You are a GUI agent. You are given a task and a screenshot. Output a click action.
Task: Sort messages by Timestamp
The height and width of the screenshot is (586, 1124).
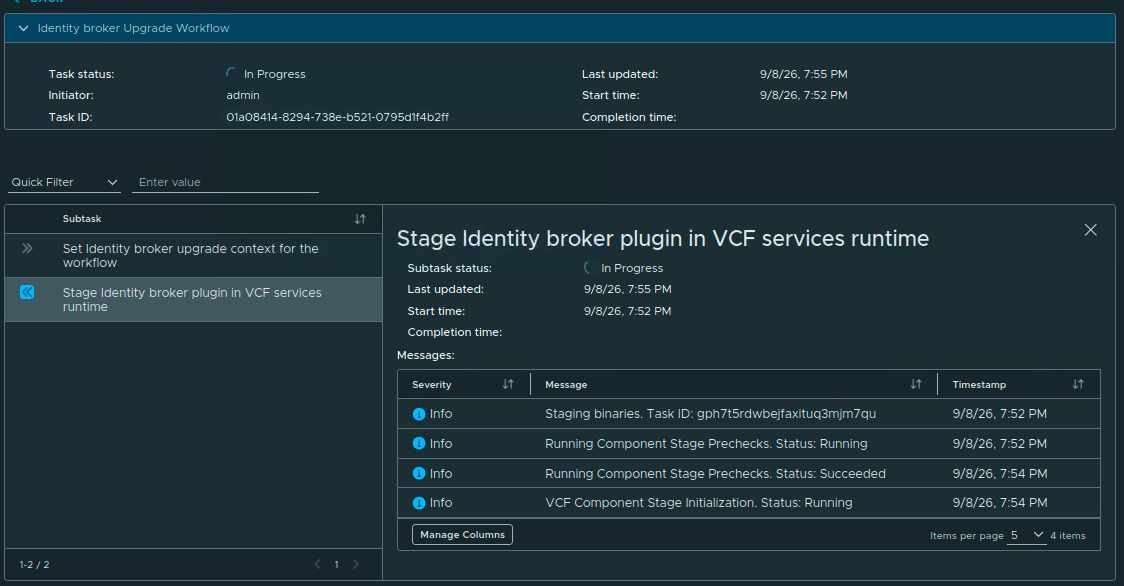[x=1077, y=384]
